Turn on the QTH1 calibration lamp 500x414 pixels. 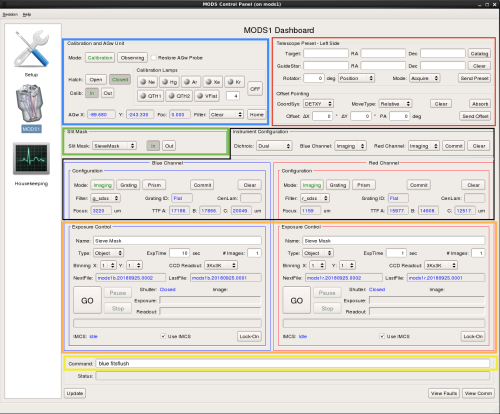150,96
